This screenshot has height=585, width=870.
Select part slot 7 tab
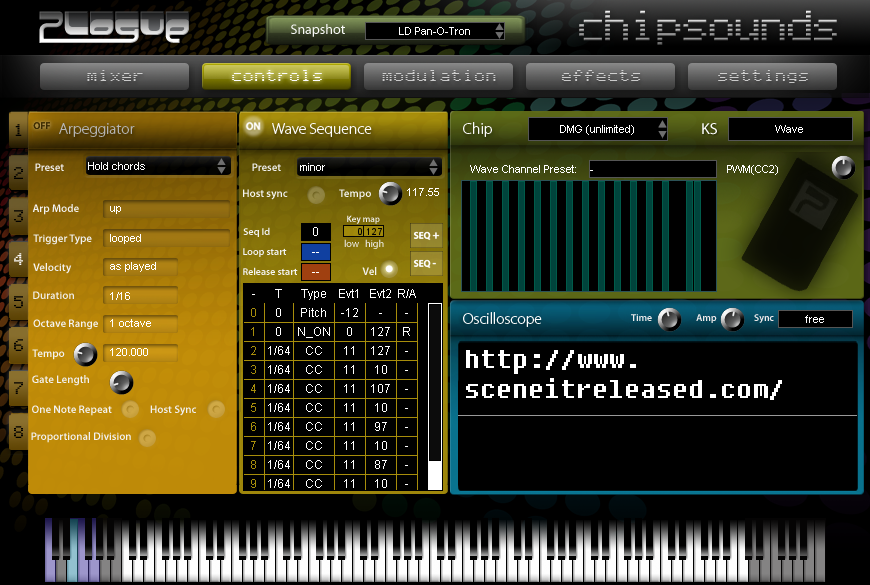[18, 388]
